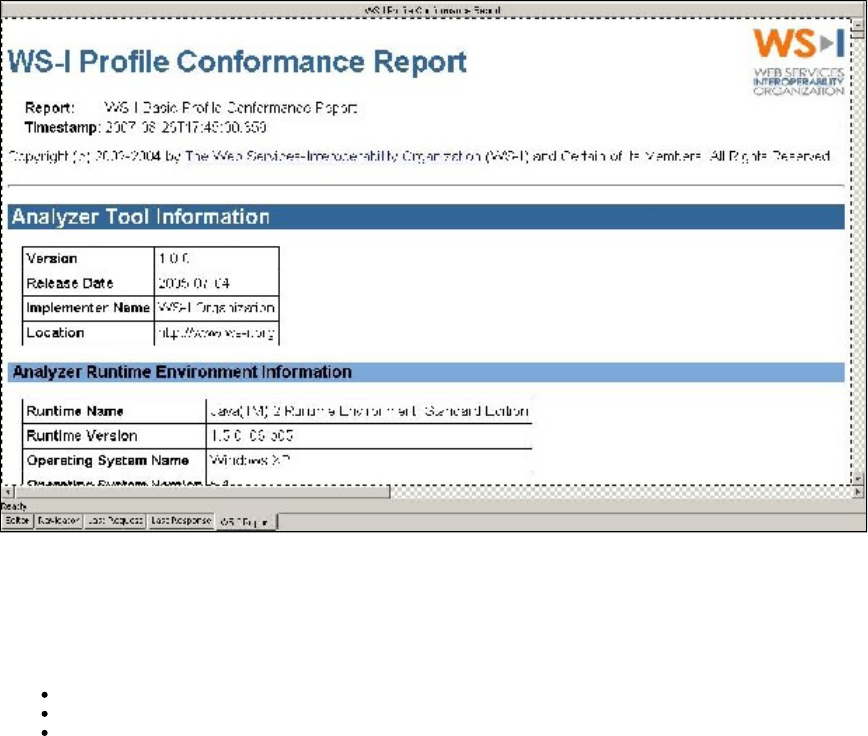The height and width of the screenshot is (736, 868).
Task: Click the Java Runtime Environment value cell
Action: click(369, 411)
